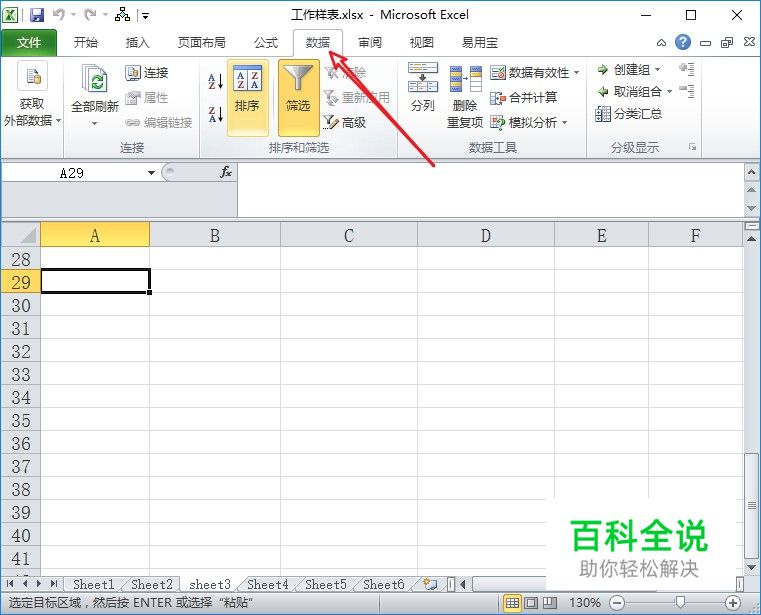Select the Sheet1 worksheet tab
This screenshot has width=761, height=615.
(x=93, y=584)
